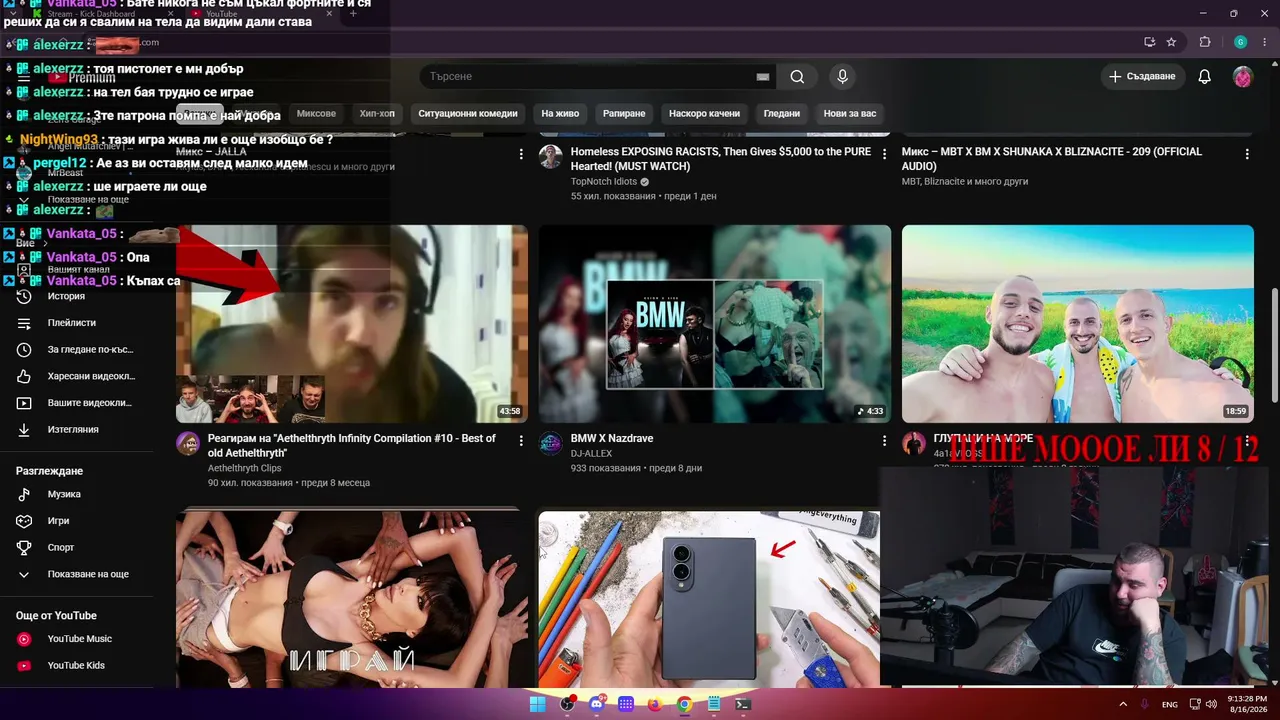This screenshot has height=720, width=1280.
Task: Open the Aethelthryth Clips channel link
Action: [x=245, y=468]
